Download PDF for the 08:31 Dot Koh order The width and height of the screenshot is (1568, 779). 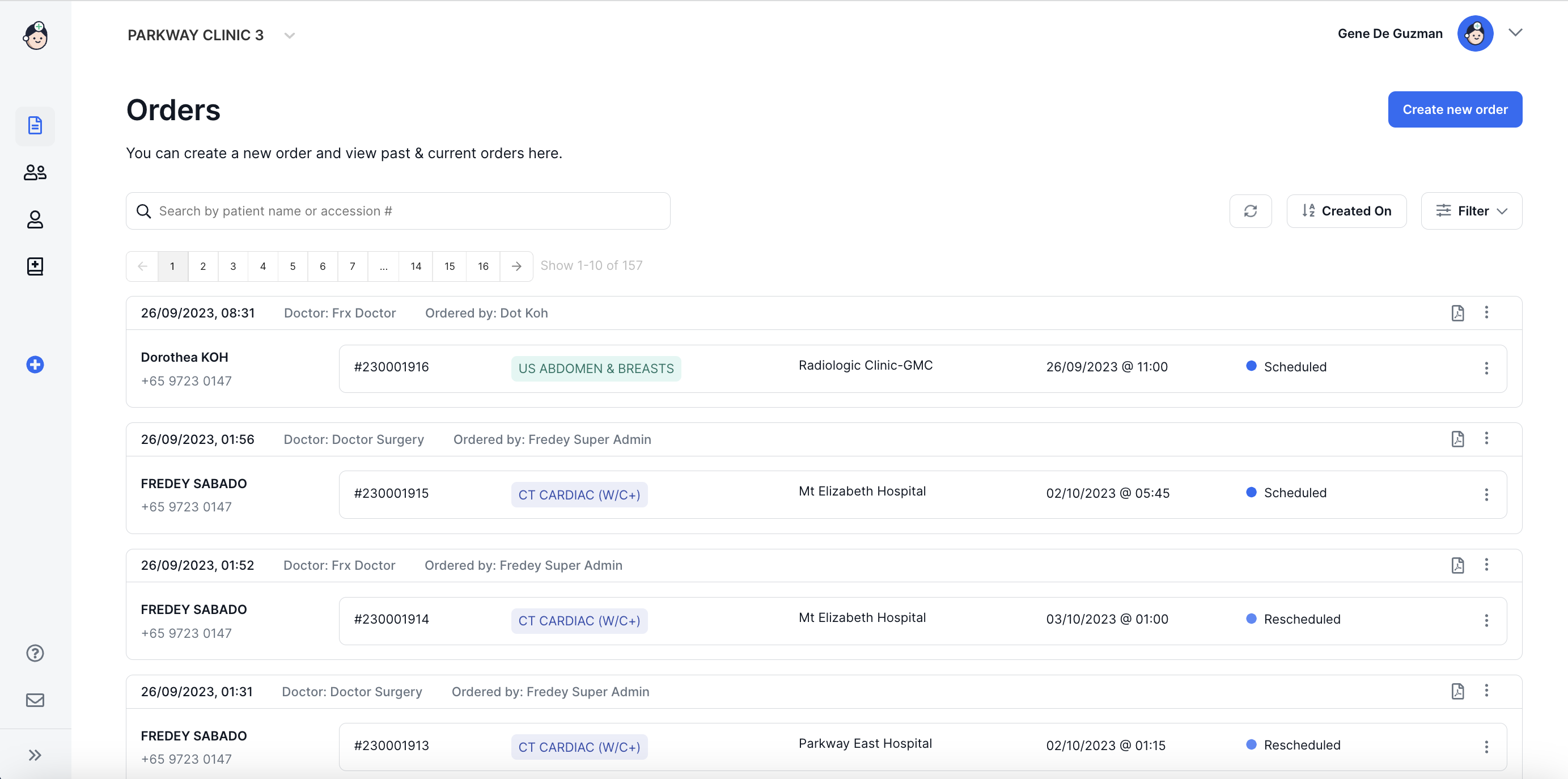pos(1457,313)
